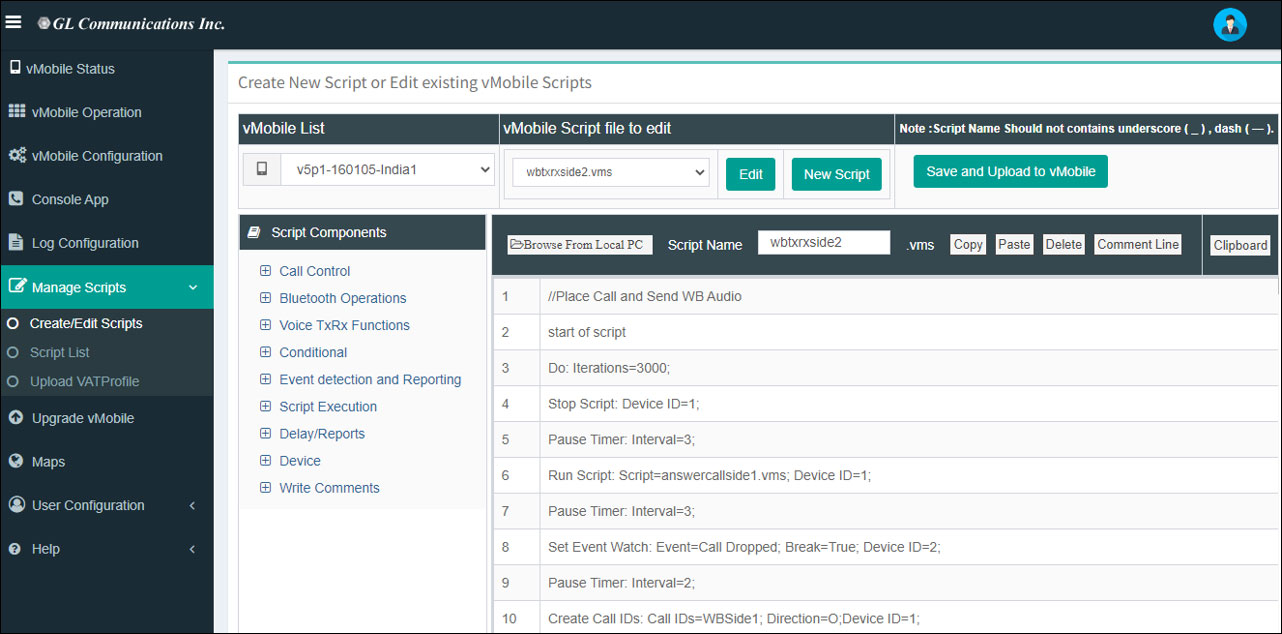Expand the Bluetooth Operations group

click(265, 298)
